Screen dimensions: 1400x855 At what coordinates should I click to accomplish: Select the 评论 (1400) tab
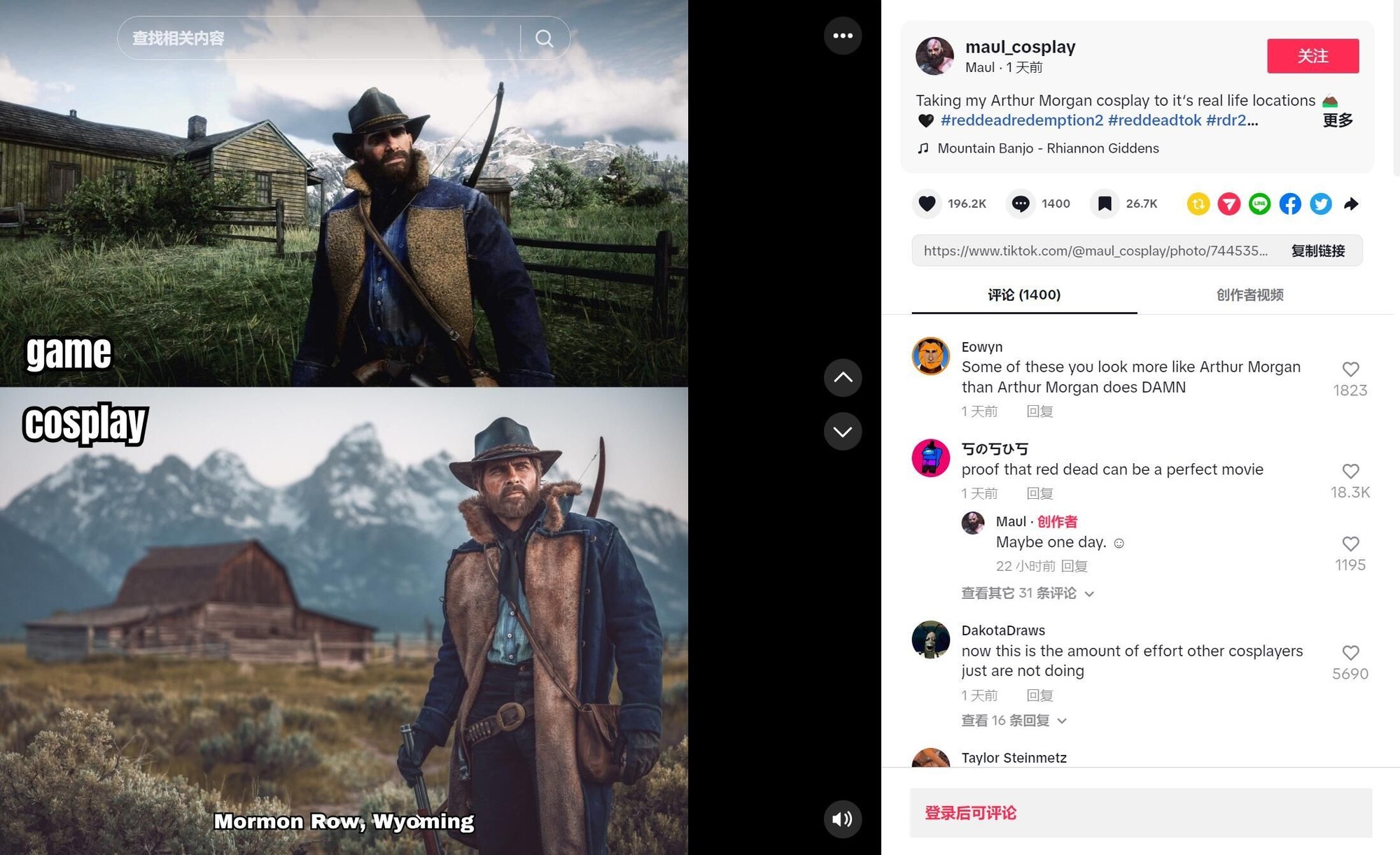coord(1024,295)
